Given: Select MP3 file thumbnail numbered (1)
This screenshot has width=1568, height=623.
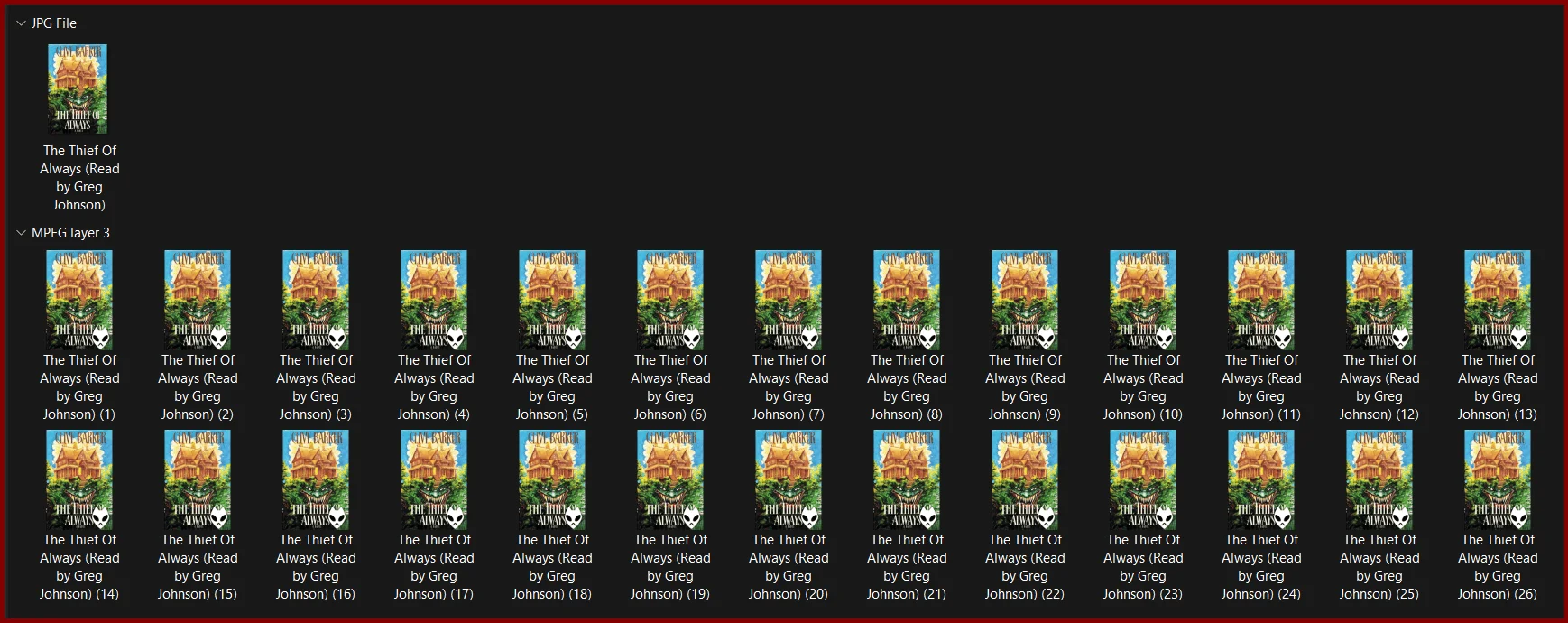Looking at the screenshot, I should click(79, 301).
